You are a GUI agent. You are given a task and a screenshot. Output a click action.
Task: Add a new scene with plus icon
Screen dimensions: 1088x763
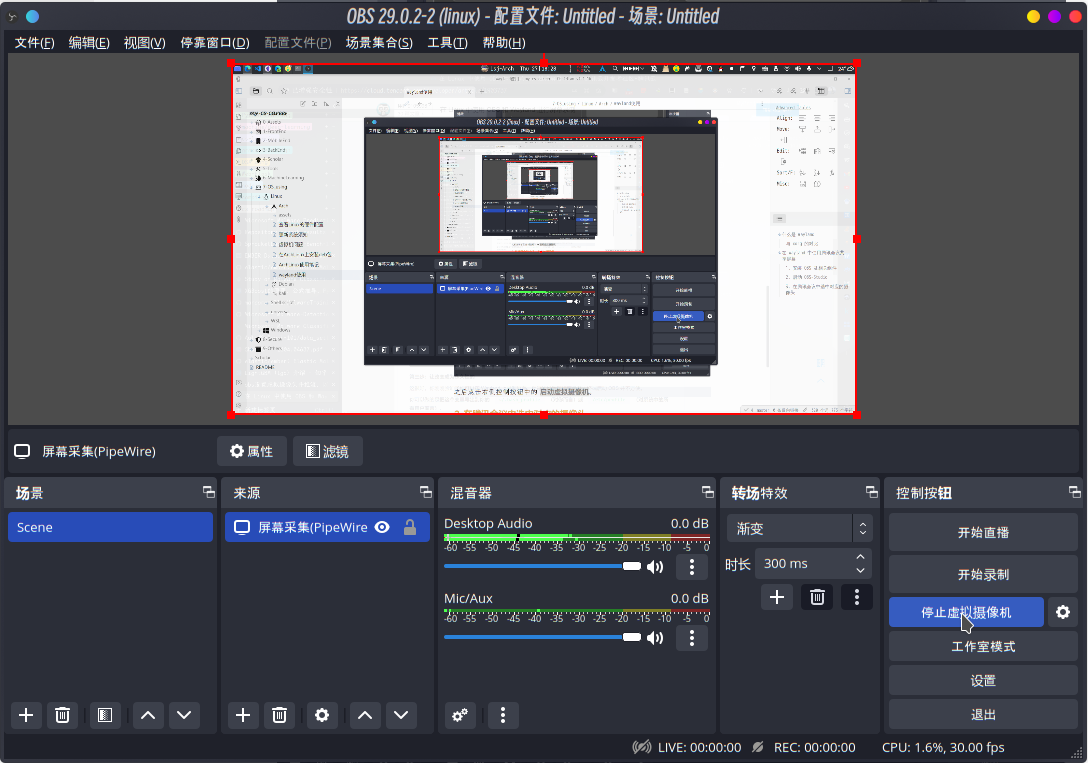[x=26, y=715]
